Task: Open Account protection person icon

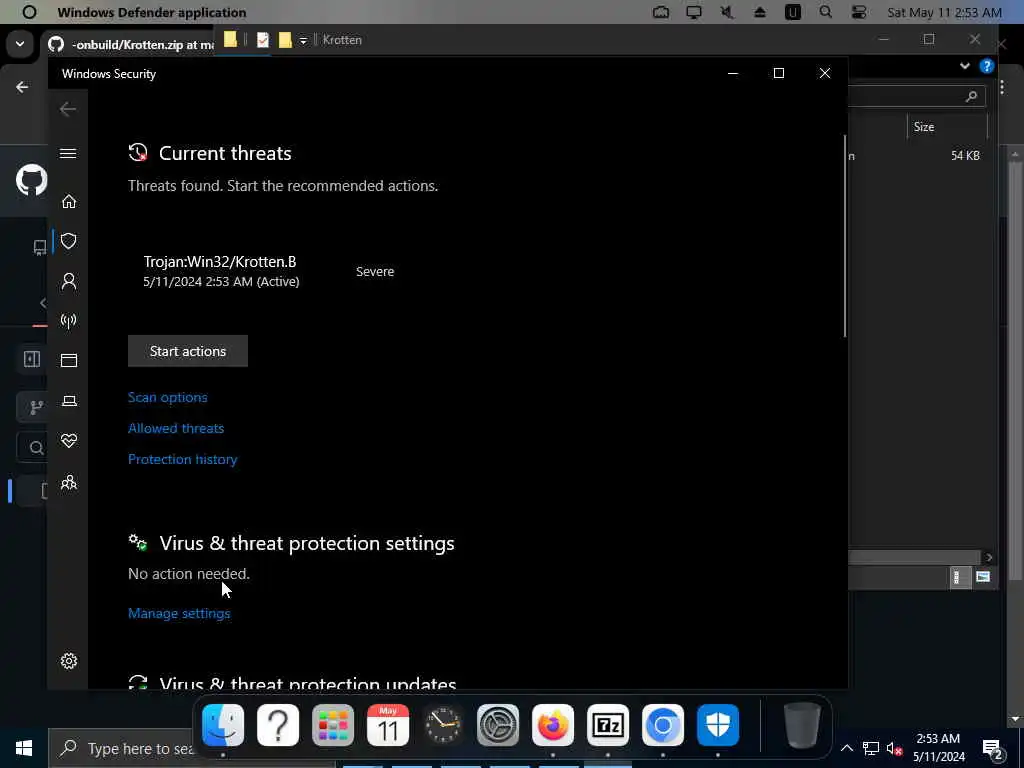Action: pos(69,281)
